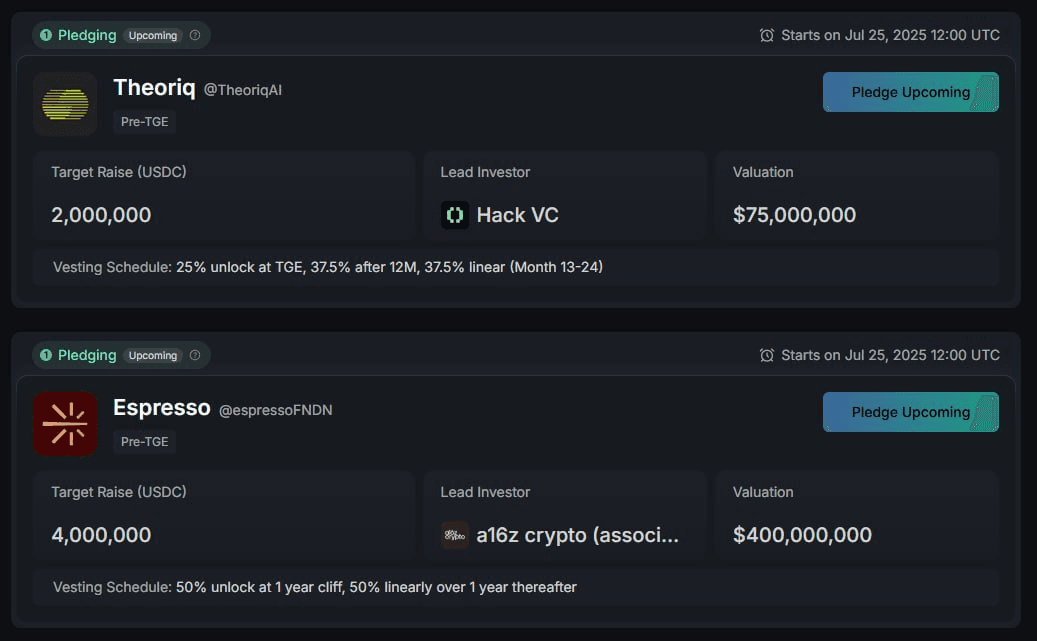1037x641 pixels.
Task: Click Lead Investor label in Espresso card
Action: click(x=485, y=492)
